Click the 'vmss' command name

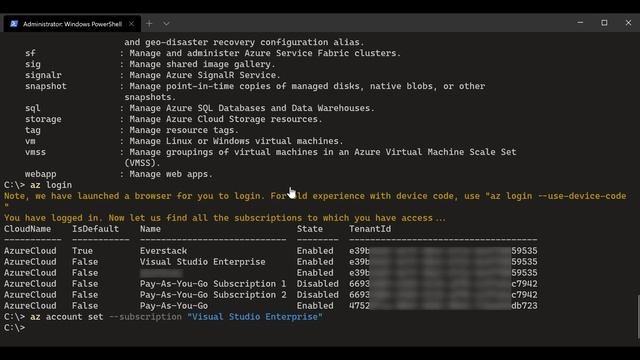(36, 152)
